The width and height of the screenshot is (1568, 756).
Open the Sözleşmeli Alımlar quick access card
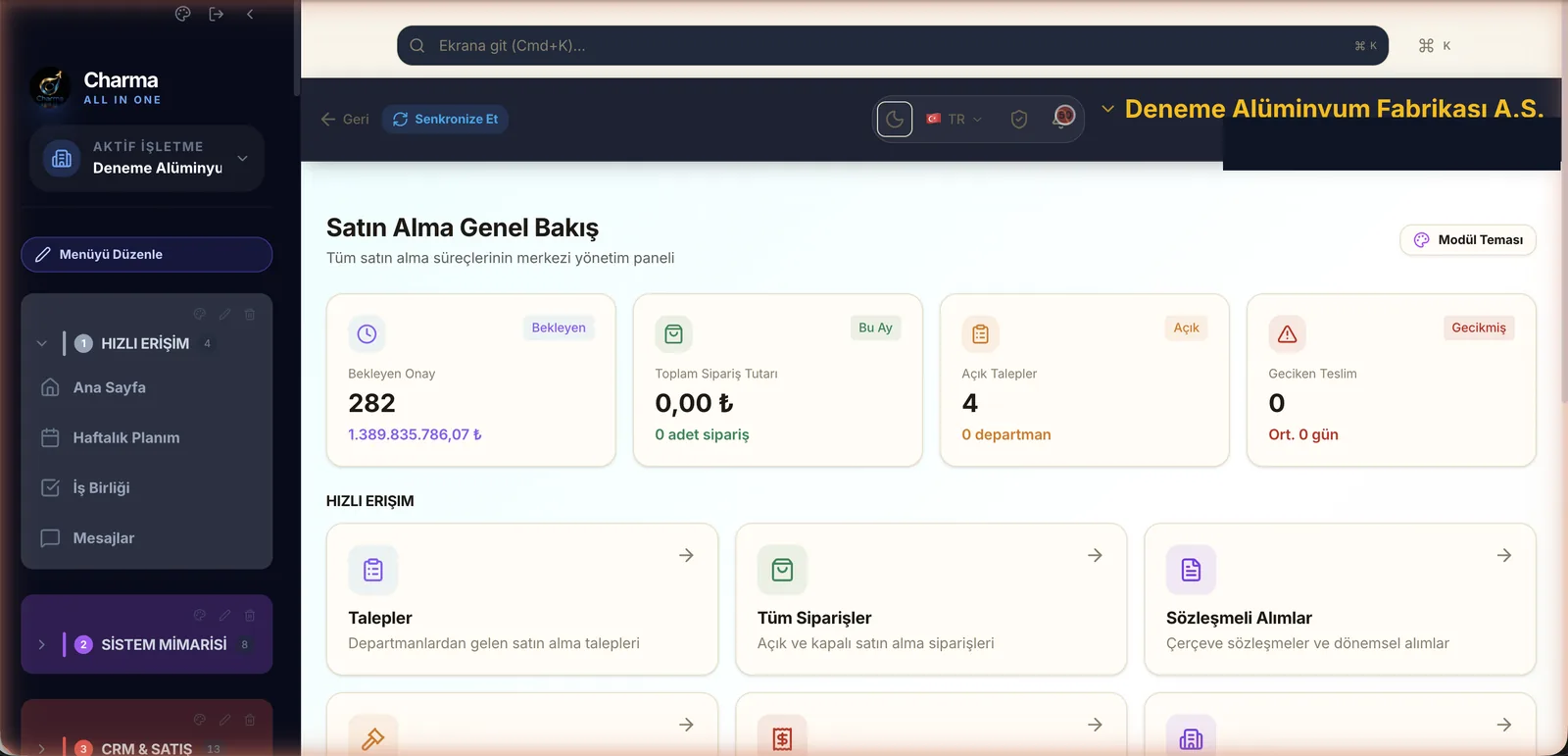tap(1340, 599)
